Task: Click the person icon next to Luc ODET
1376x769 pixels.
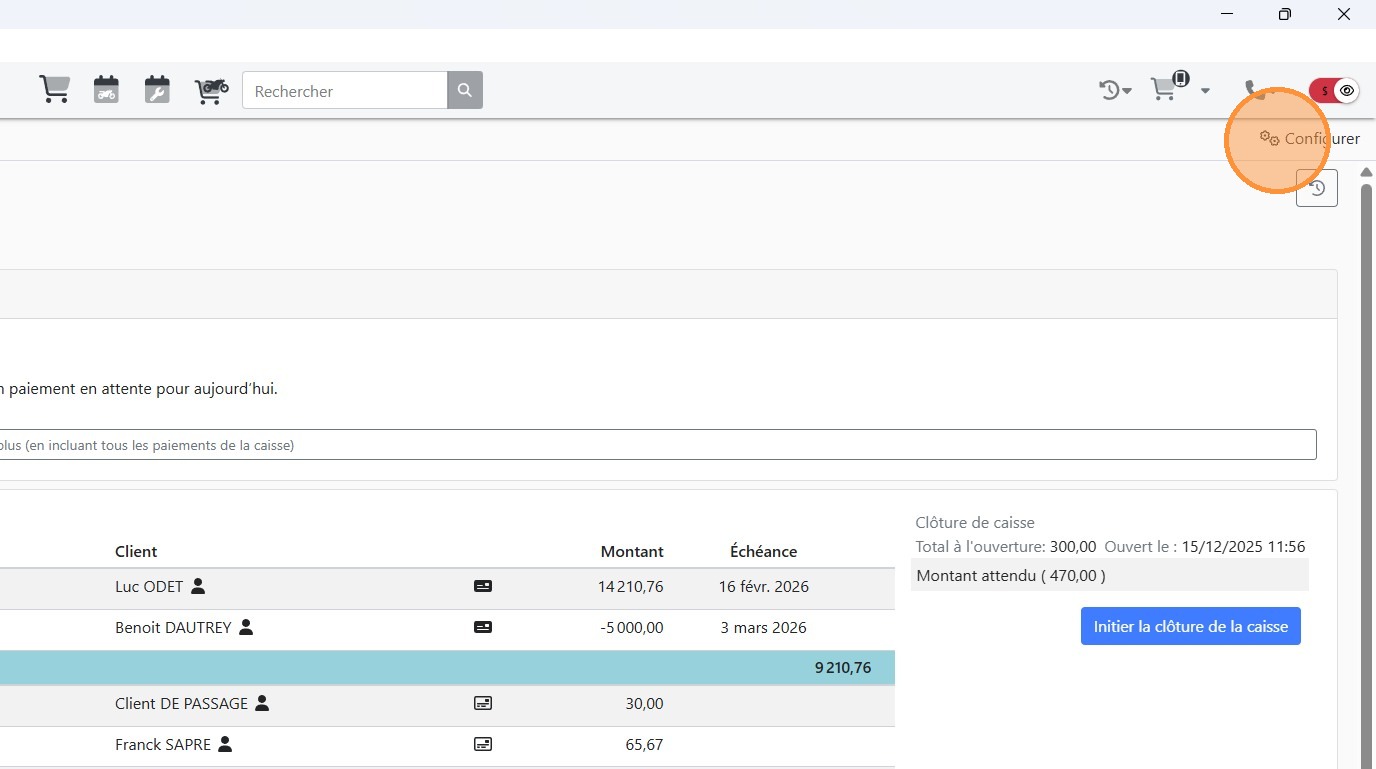Action: [x=198, y=586]
